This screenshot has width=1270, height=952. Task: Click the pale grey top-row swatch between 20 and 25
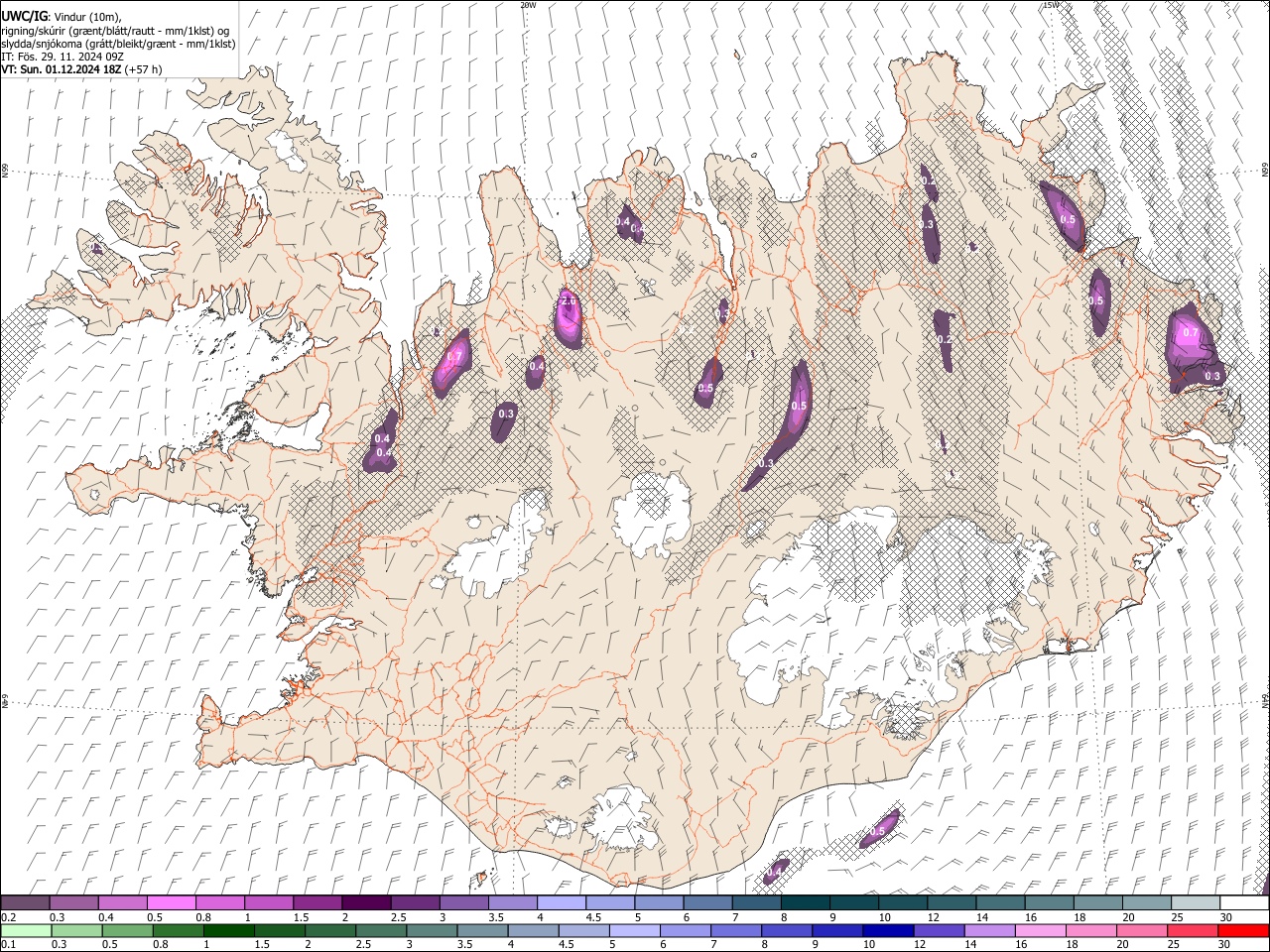coord(1145,903)
